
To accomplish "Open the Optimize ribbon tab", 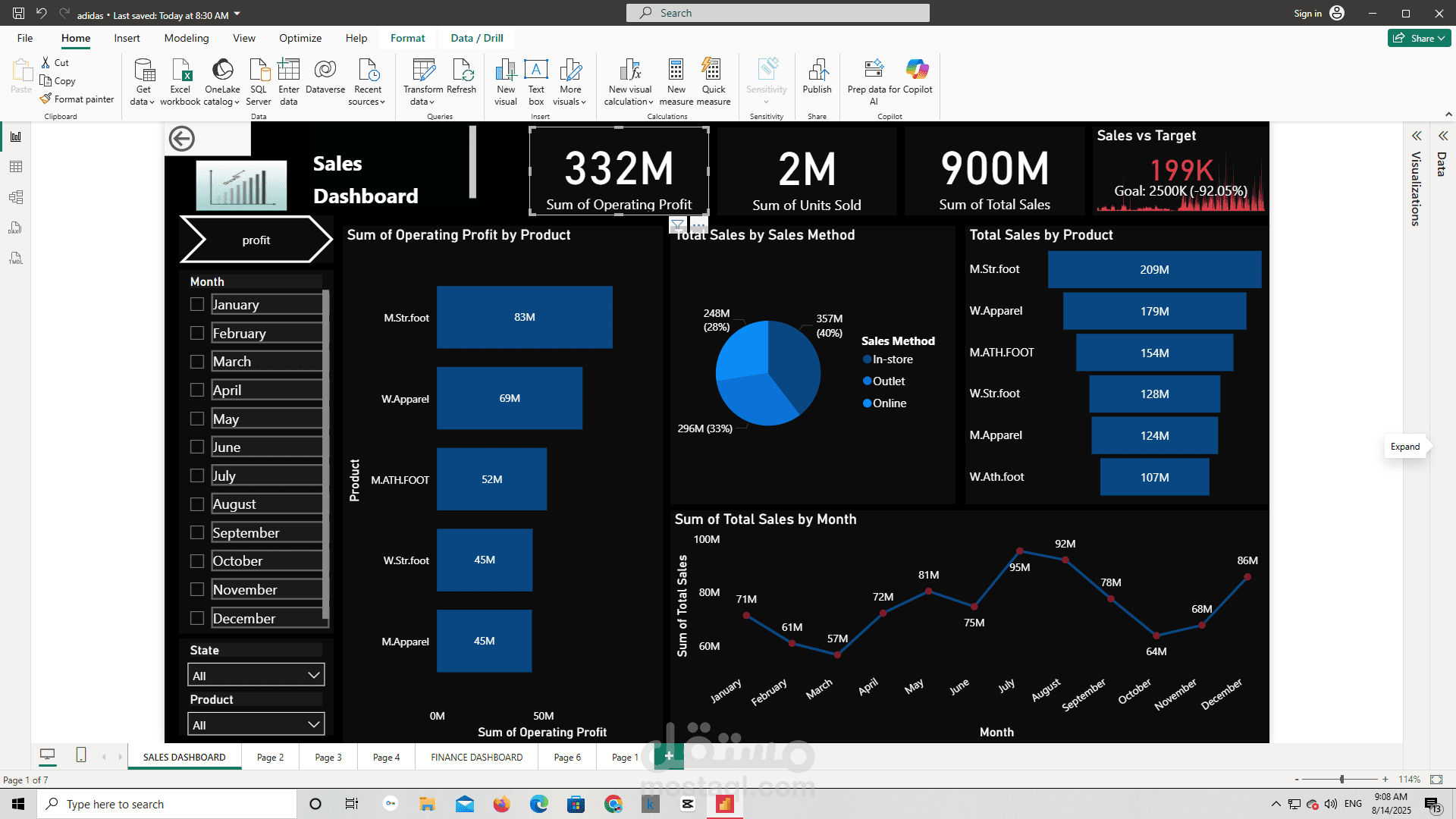I will tap(300, 38).
